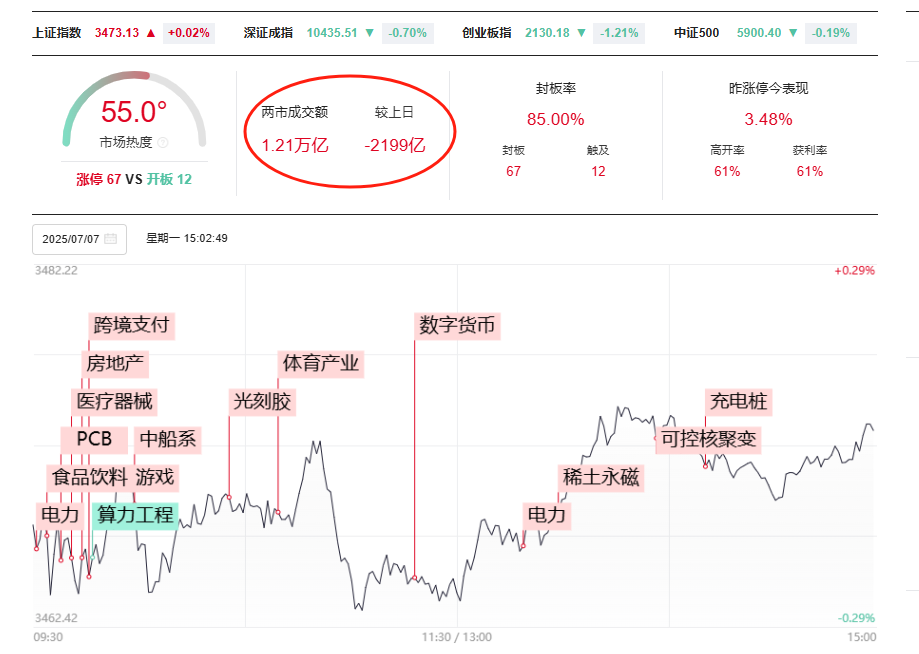
Task: Click the 星期一 15:02:49 timestamp
Action: [186, 239]
